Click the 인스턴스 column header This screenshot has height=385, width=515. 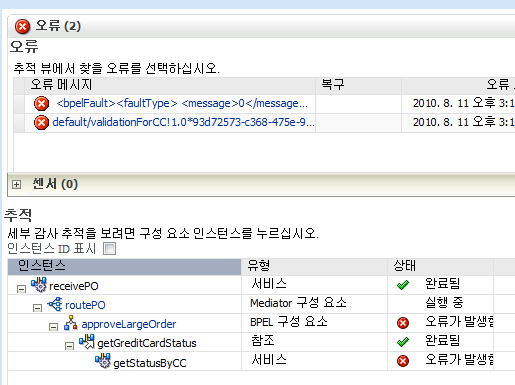click(124, 266)
